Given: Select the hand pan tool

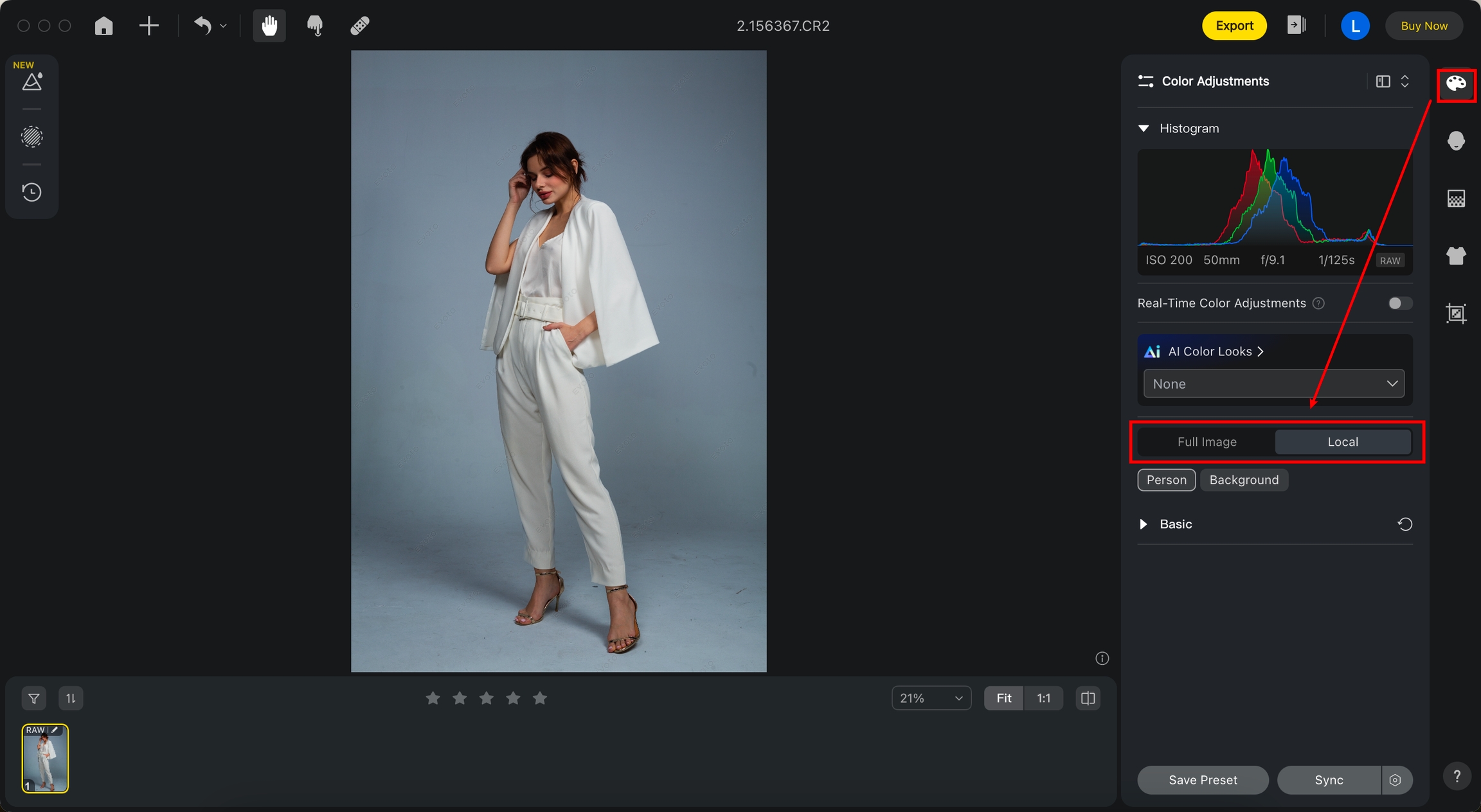Looking at the screenshot, I should (x=269, y=26).
